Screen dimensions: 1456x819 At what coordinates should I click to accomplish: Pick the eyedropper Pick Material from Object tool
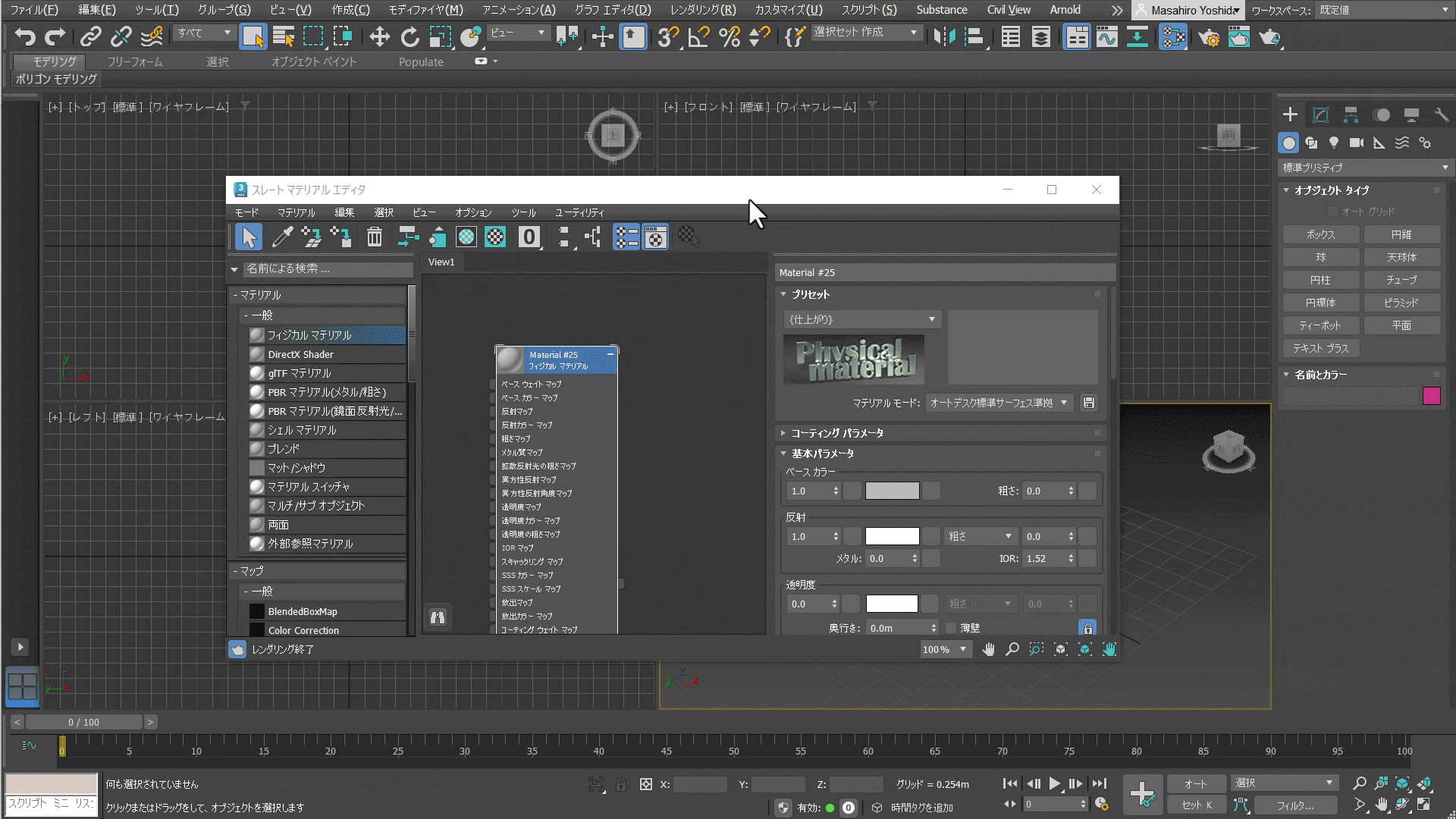pos(282,237)
